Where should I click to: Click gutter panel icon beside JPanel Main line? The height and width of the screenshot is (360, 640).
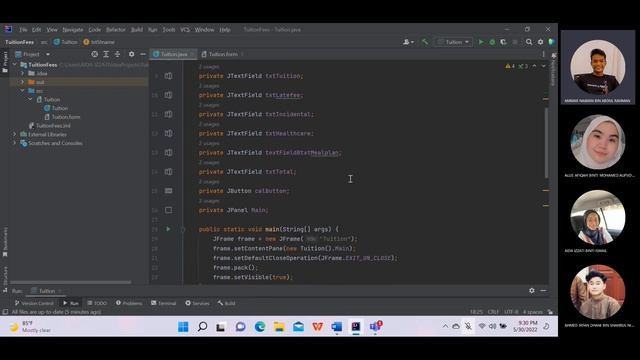point(168,210)
